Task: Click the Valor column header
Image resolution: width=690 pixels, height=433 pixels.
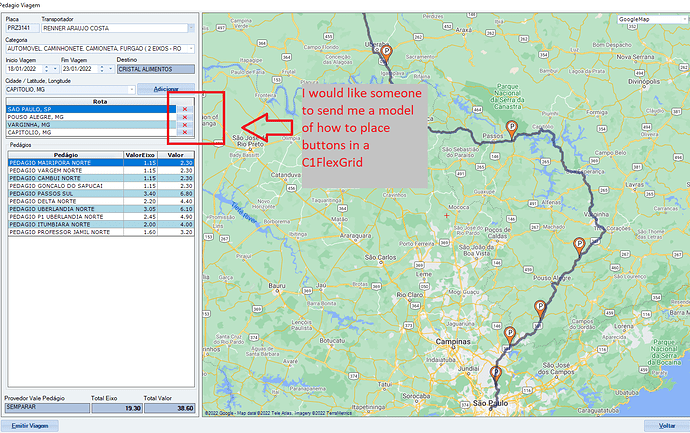Action: 176,155
